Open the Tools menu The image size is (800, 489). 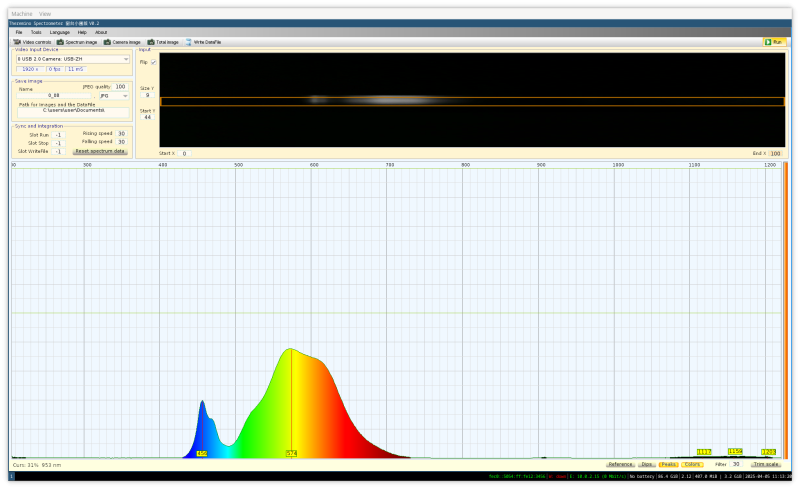pos(36,32)
